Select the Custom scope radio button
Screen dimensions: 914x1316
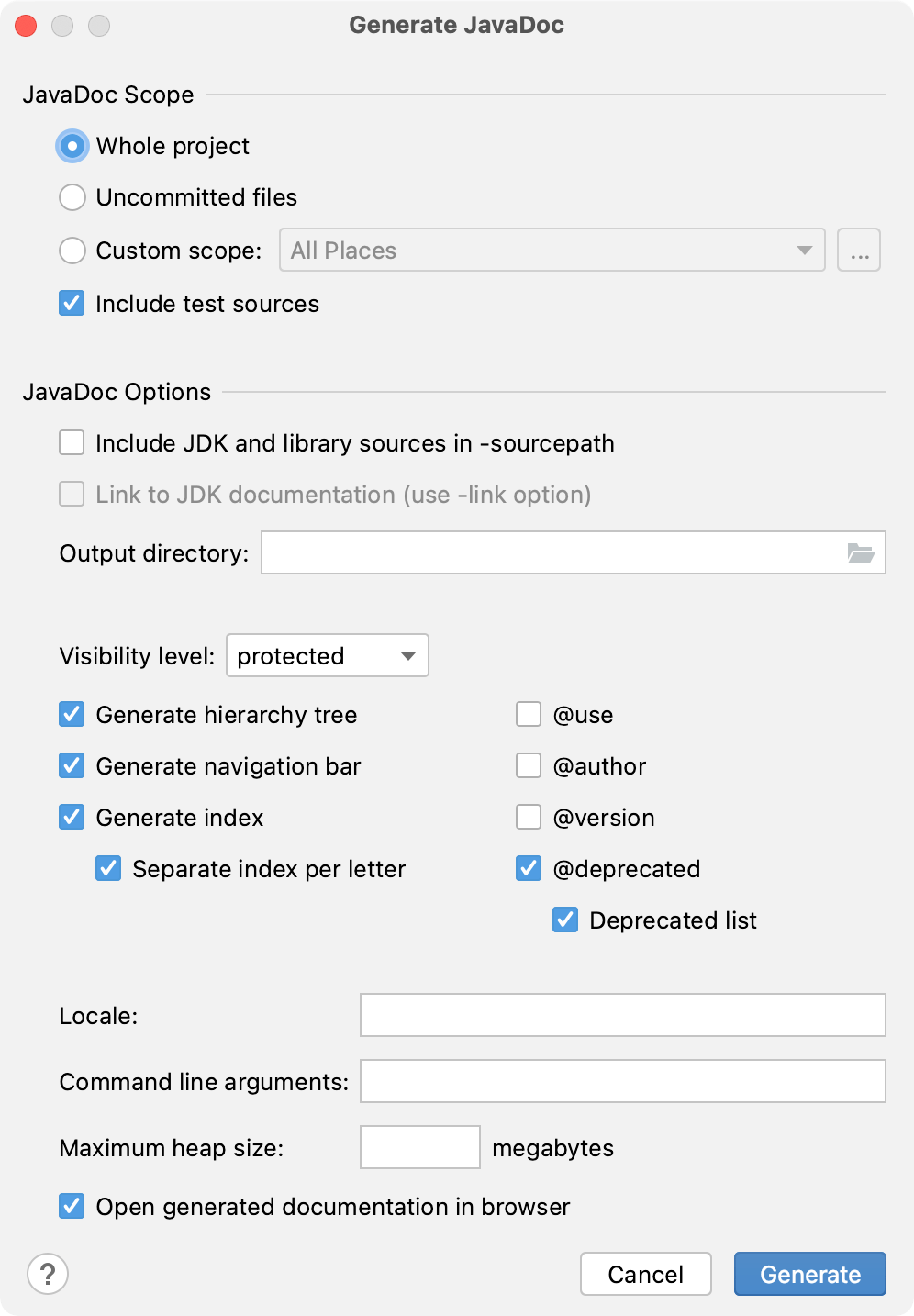point(72,250)
